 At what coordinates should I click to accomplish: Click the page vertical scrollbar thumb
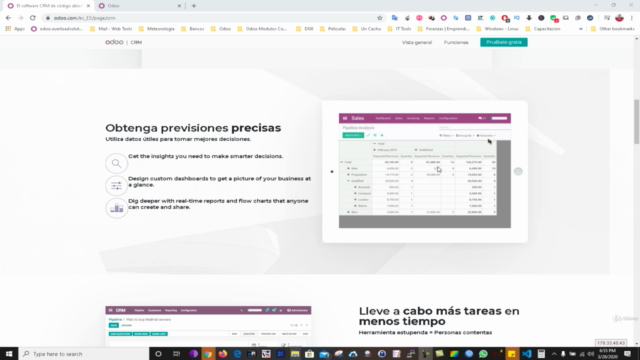point(636,121)
